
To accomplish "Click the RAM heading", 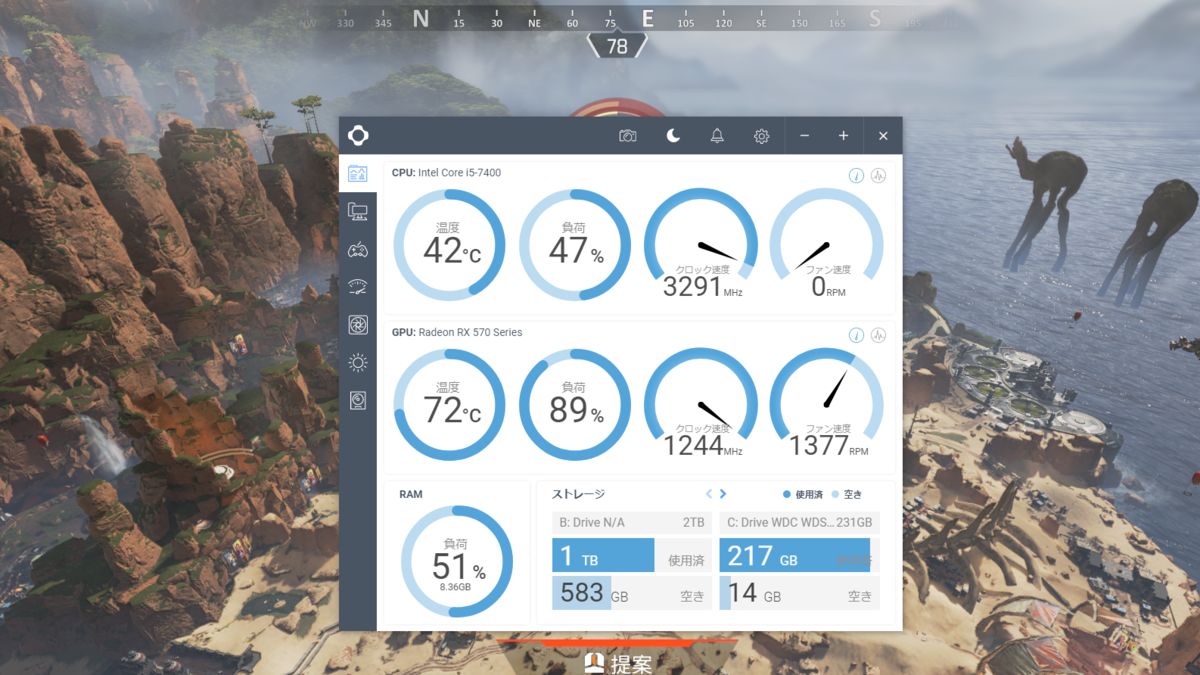I will click(x=411, y=494).
